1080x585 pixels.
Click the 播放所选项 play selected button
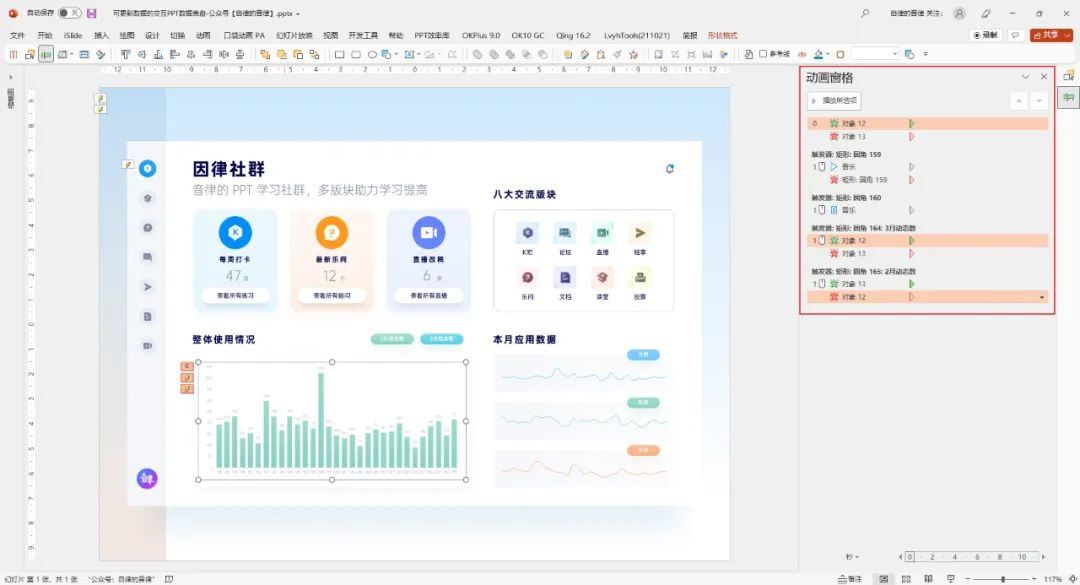(x=834, y=101)
